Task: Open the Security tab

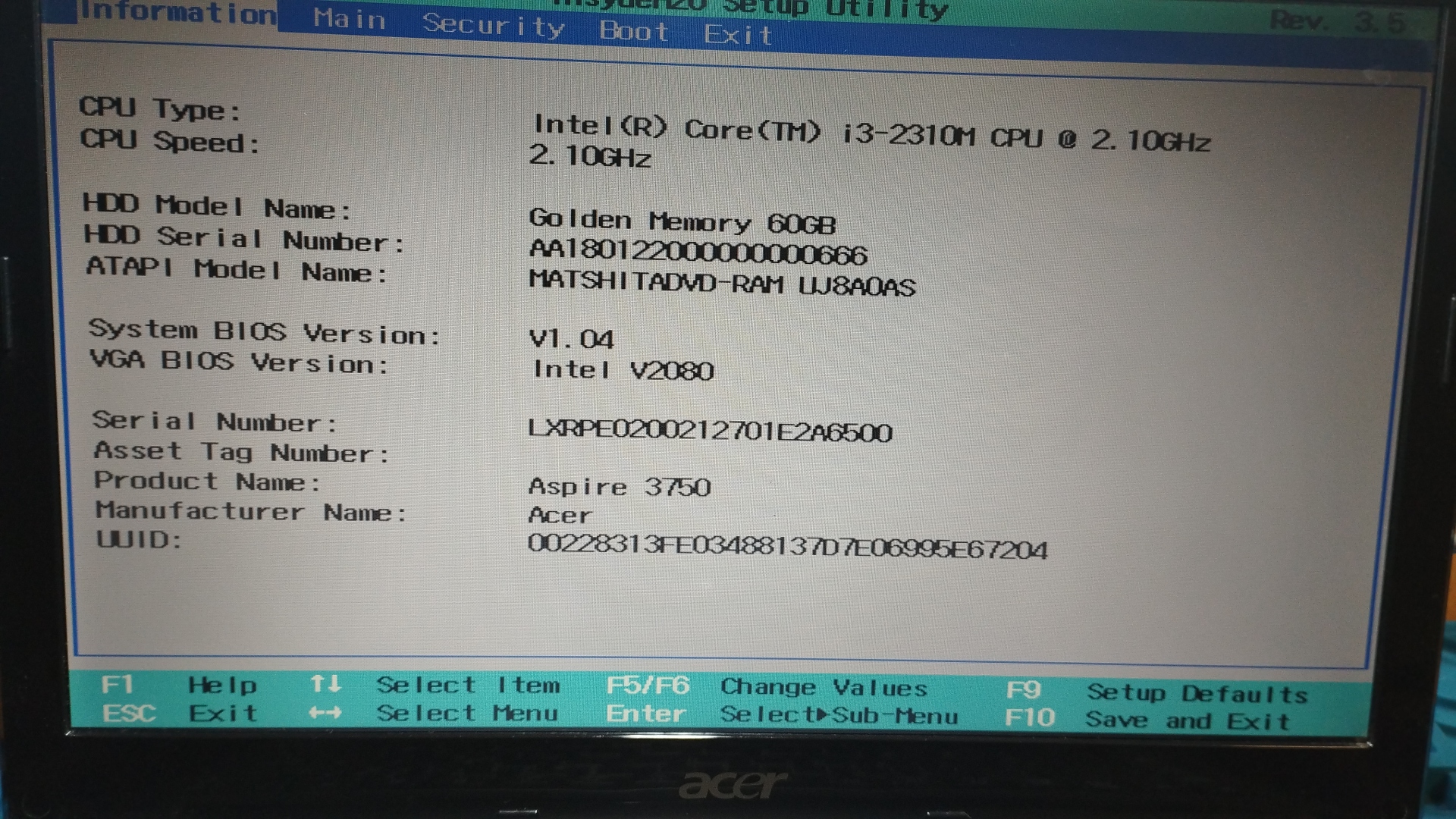Action: tap(494, 25)
